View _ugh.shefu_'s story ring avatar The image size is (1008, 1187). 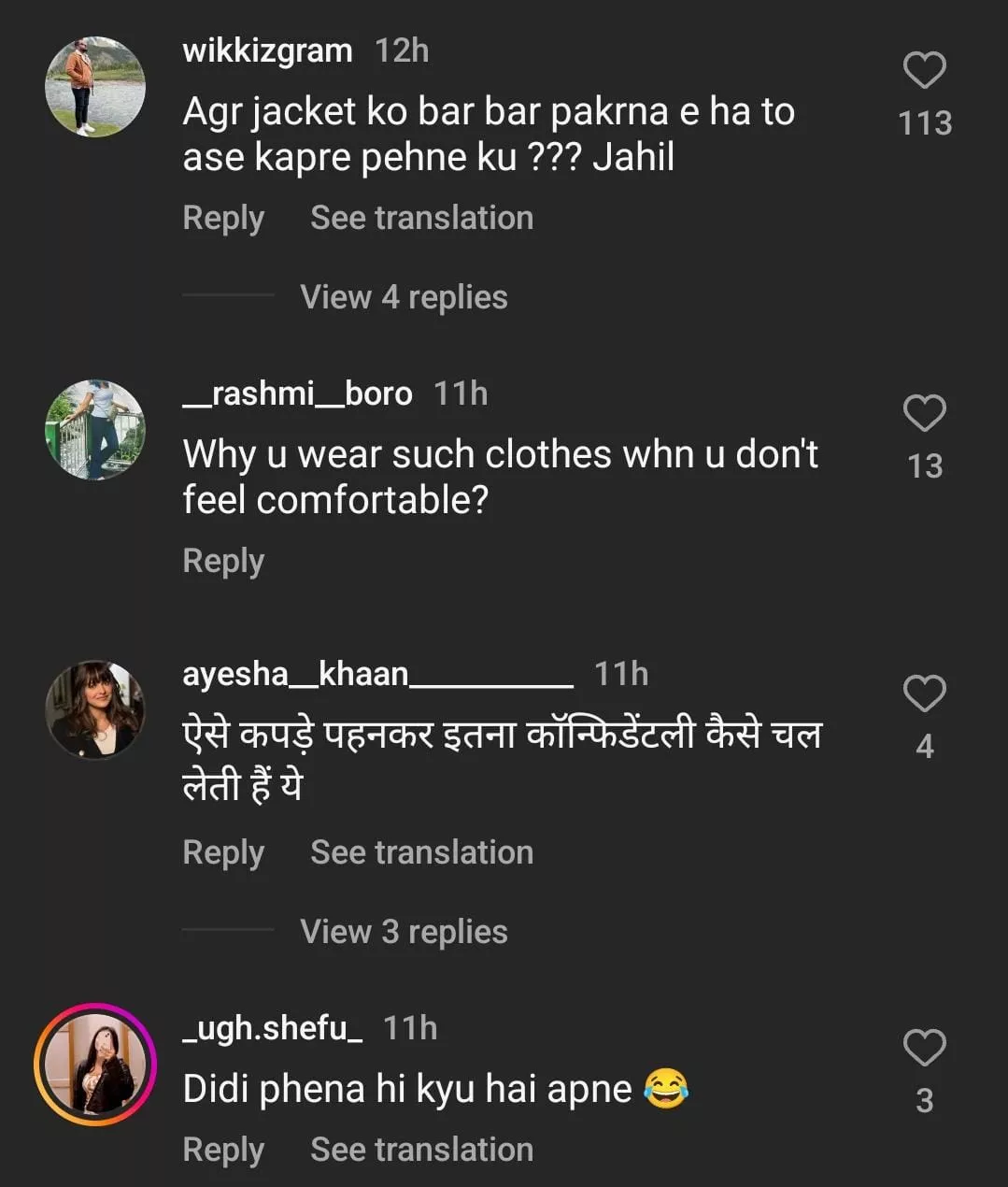point(95,1064)
